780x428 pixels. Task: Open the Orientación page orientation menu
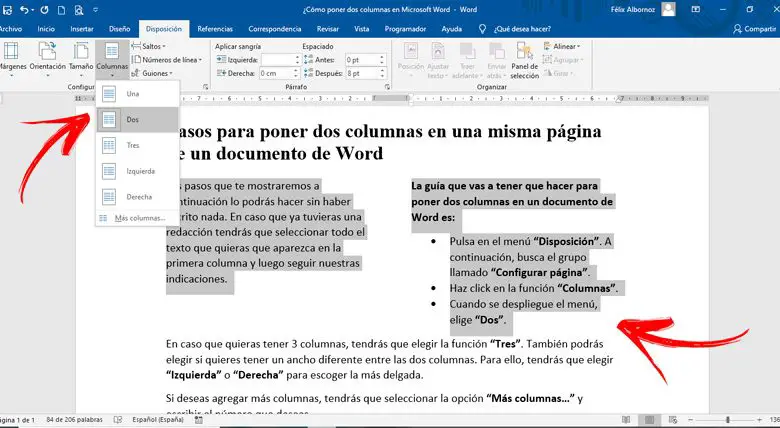[47, 60]
